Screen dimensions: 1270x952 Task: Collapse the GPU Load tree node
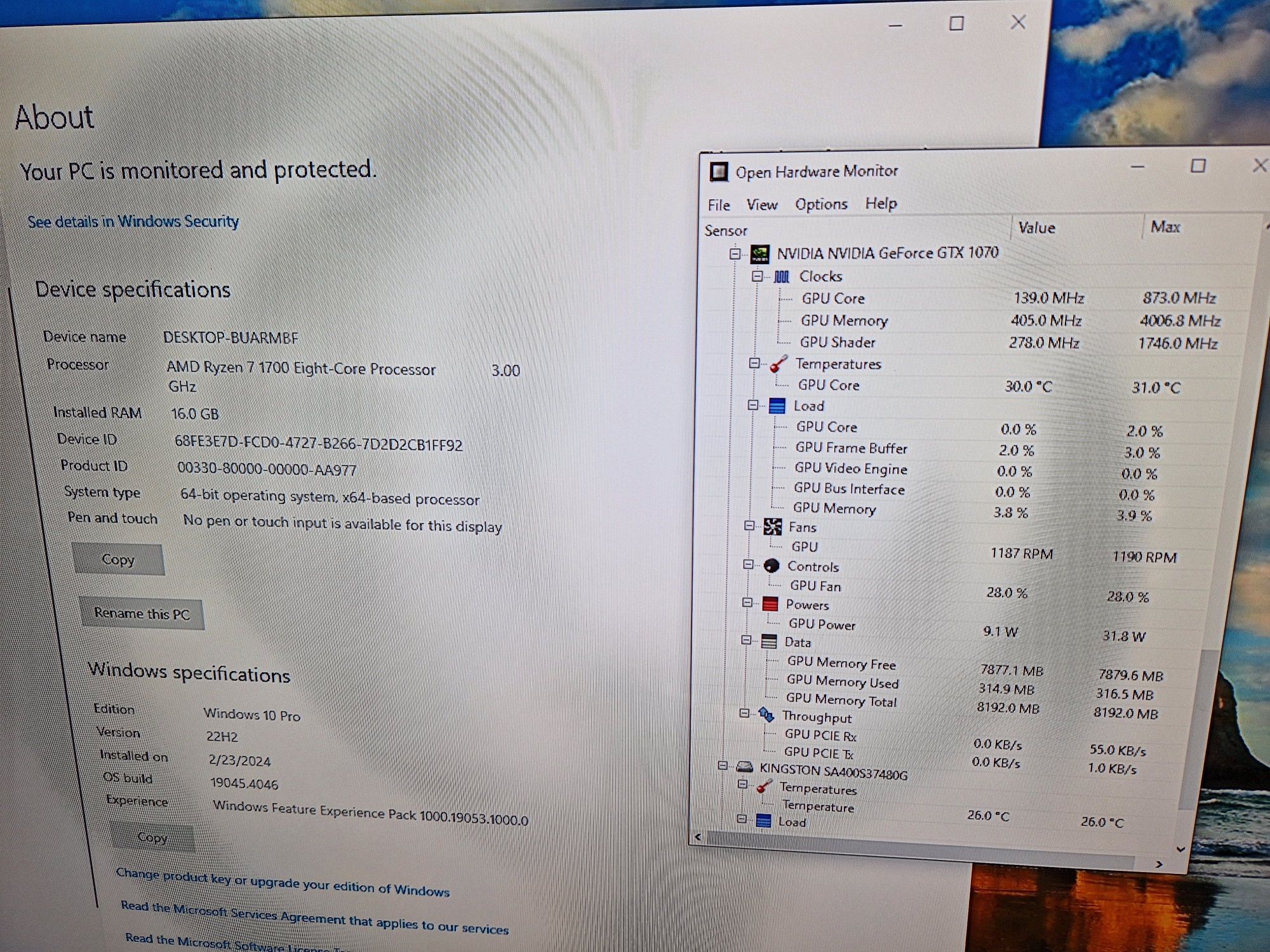tap(753, 405)
